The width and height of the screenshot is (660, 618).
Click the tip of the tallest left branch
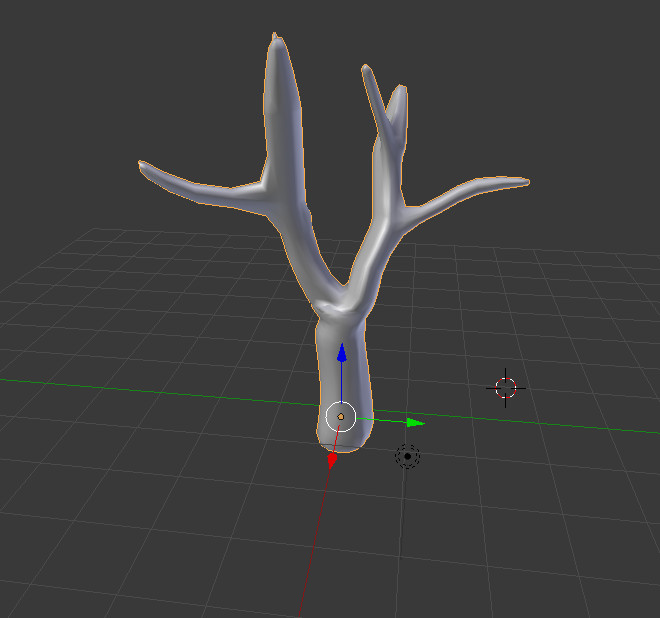[x=274, y=40]
